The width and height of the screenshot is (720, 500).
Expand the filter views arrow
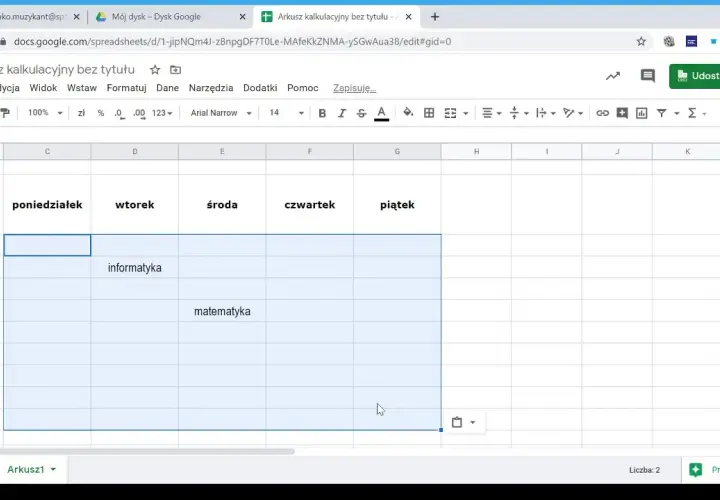point(676,113)
